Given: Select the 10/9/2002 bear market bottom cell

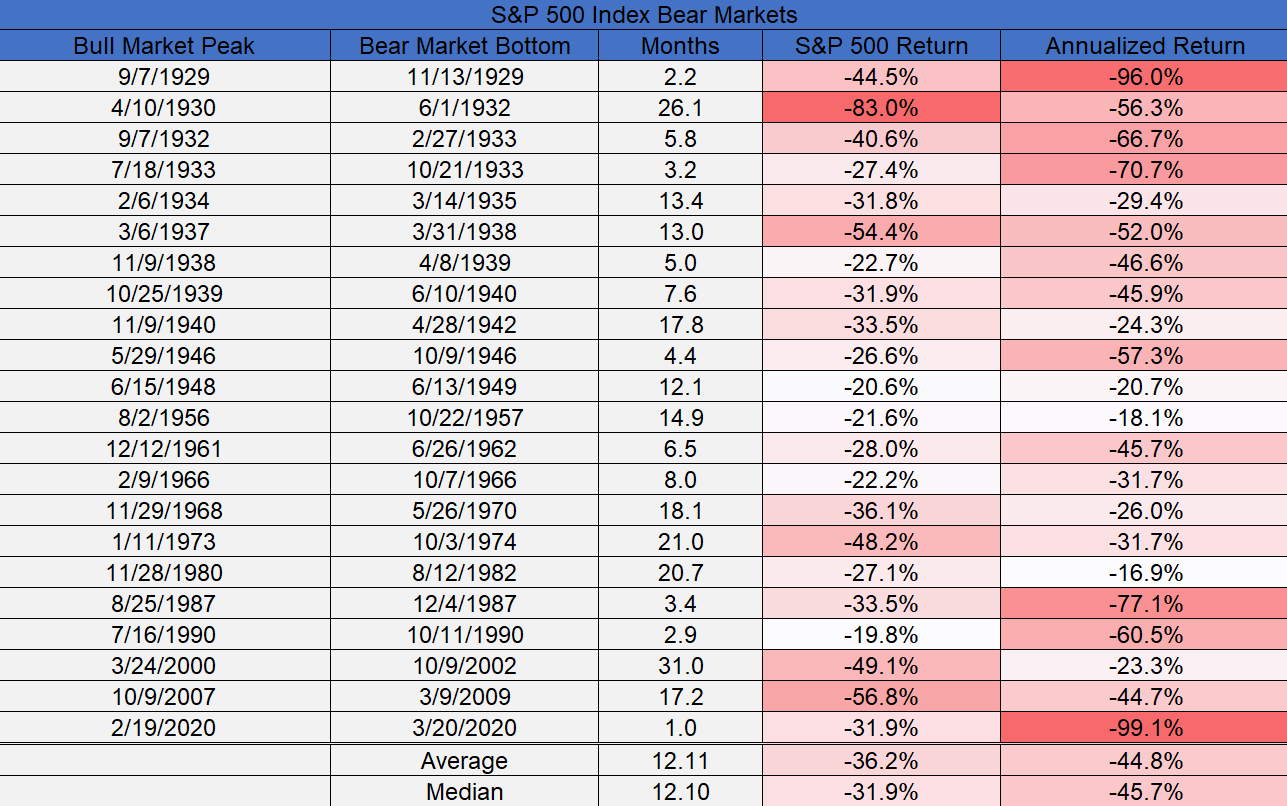Looking at the screenshot, I should [465, 666].
